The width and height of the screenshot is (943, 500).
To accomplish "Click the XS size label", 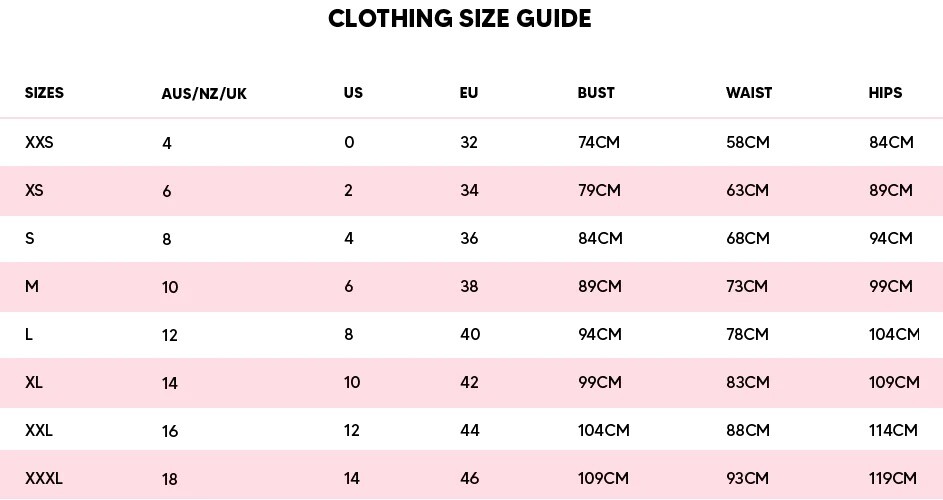I will click(34, 190).
